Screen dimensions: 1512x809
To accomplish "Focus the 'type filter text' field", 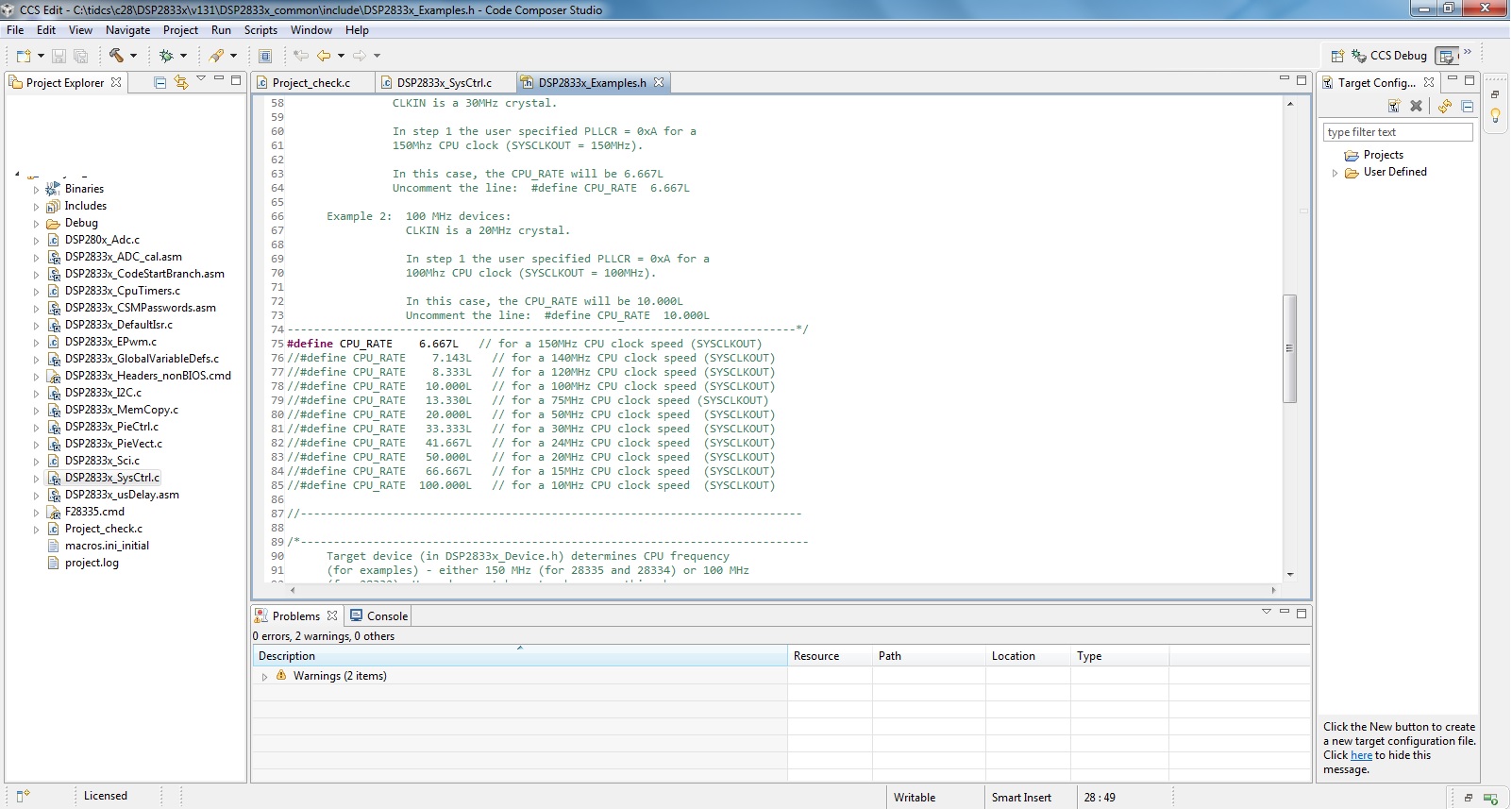I will click(x=1398, y=132).
